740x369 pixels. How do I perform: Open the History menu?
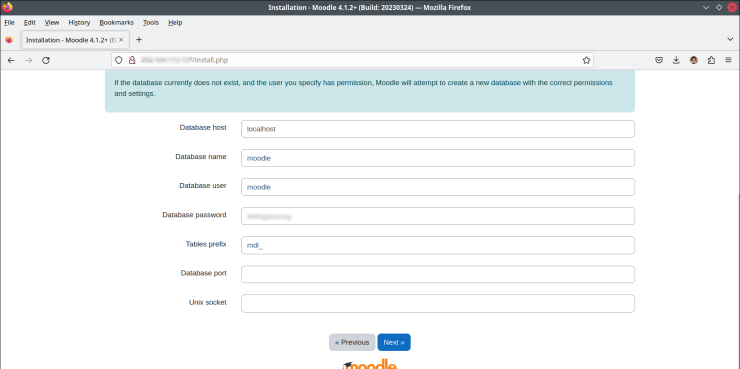(79, 22)
